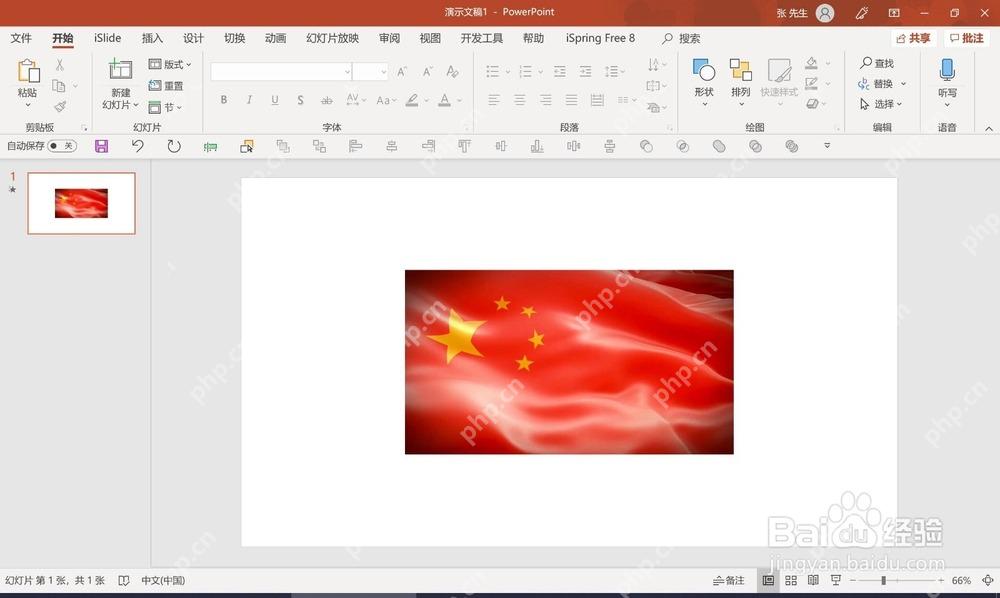Toggle the Notes (备注) pane

click(728, 580)
